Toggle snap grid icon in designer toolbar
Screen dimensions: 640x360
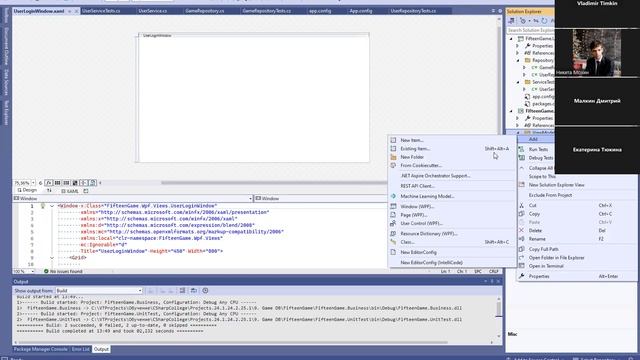58,183
